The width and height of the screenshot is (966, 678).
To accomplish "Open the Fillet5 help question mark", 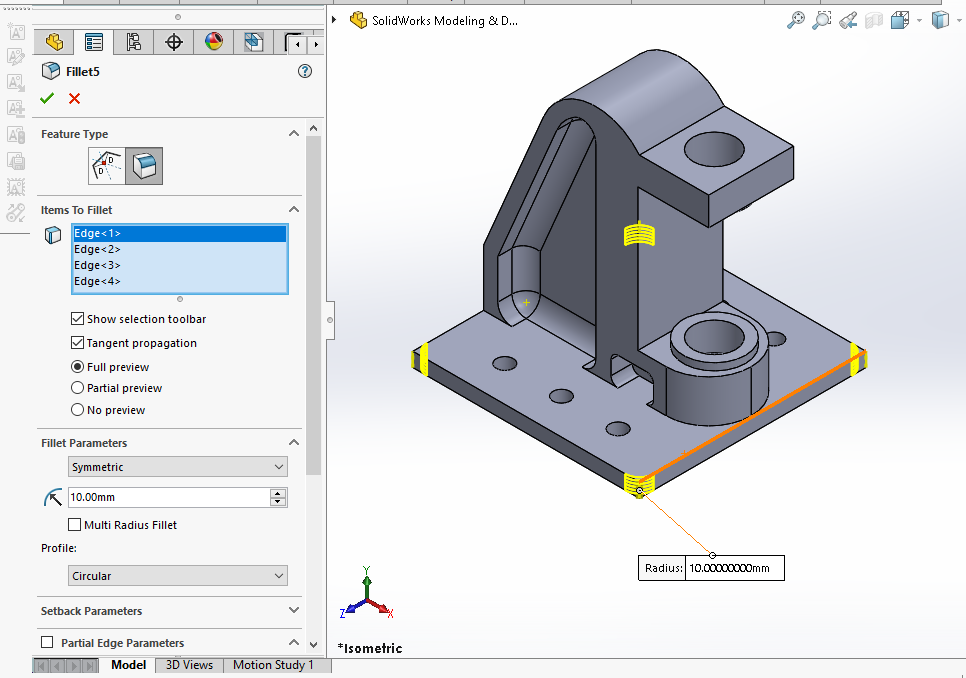I will point(305,71).
